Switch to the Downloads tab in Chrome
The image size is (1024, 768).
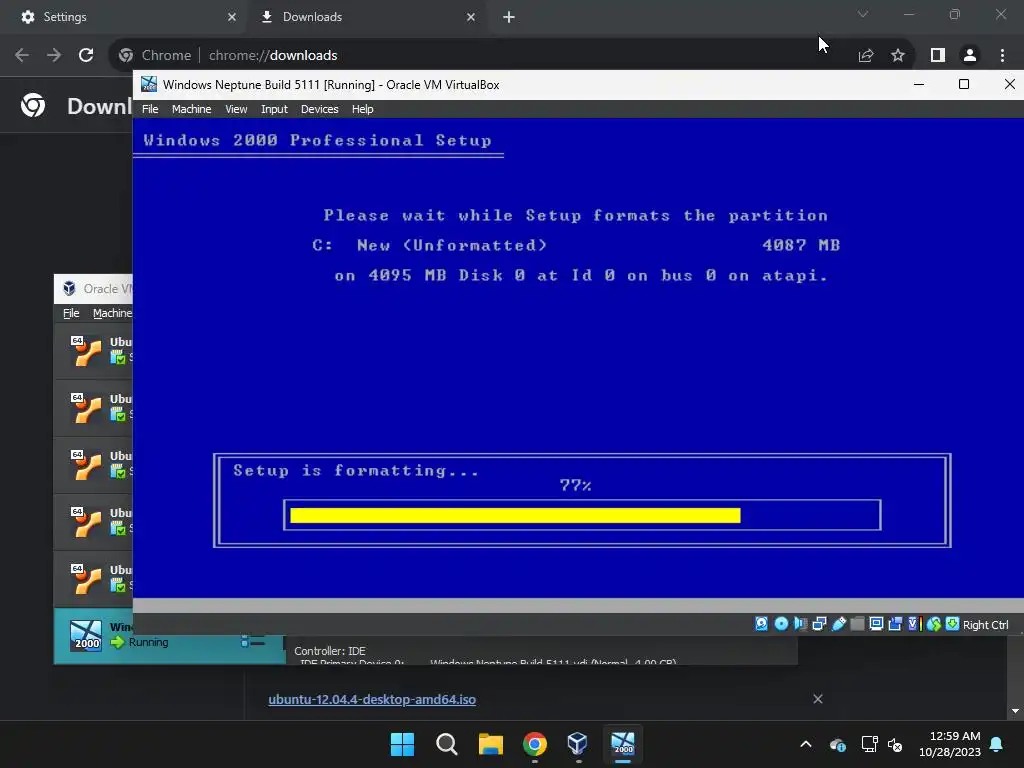point(366,17)
